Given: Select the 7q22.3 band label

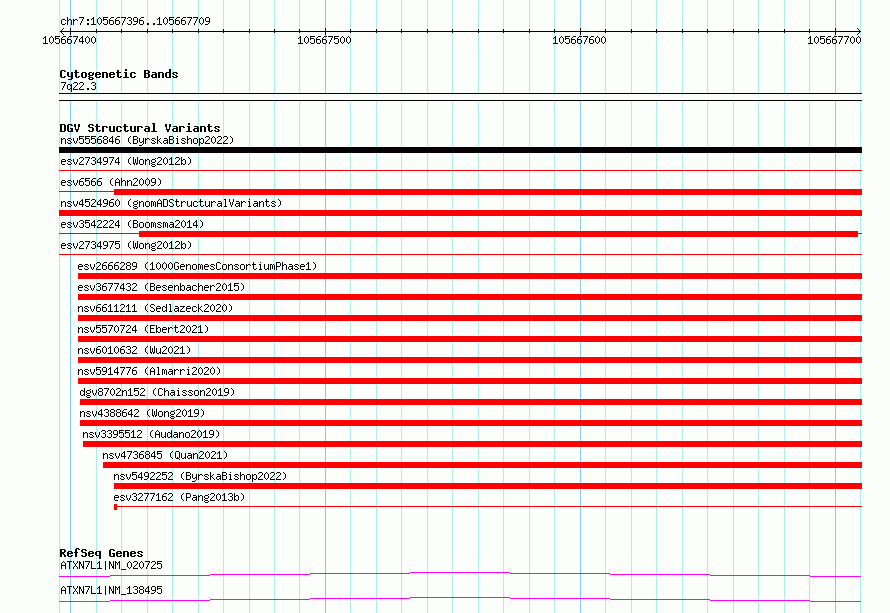Looking at the screenshot, I should [x=78, y=86].
